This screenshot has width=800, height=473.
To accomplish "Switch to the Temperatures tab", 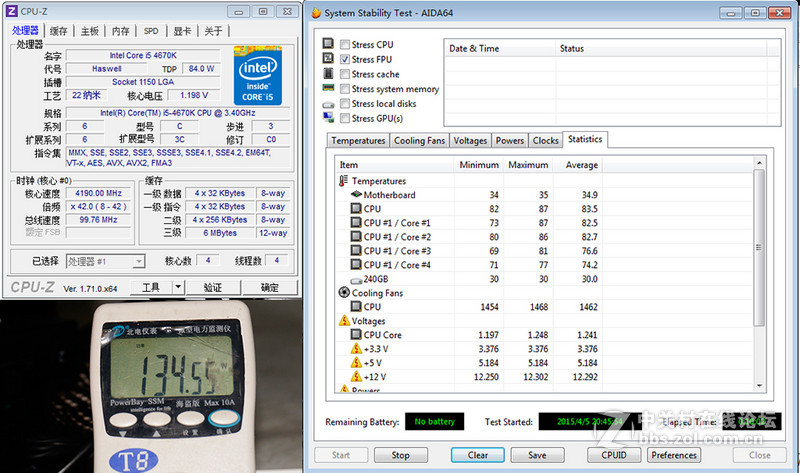I will (x=358, y=141).
